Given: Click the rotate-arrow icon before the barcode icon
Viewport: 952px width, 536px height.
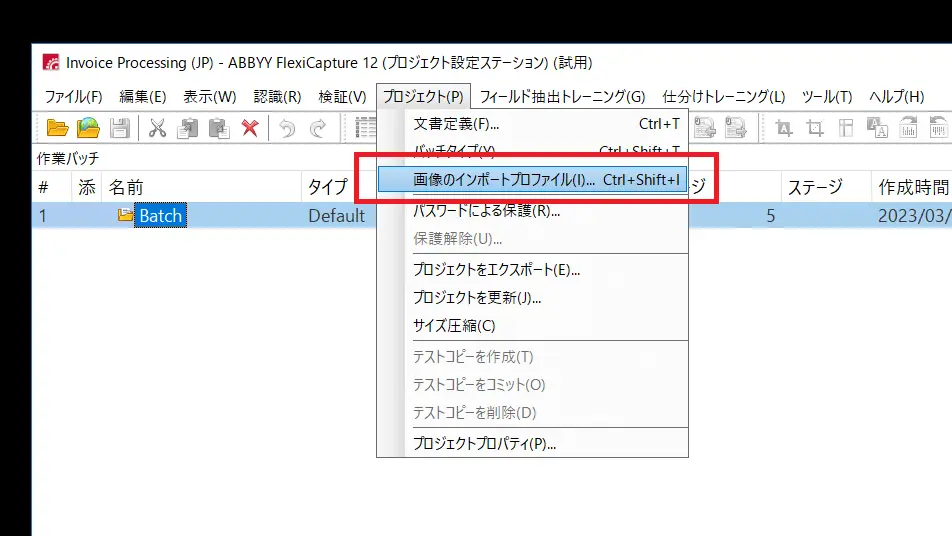Looking at the screenshot, I should pyautogui.click(x=908, y=127).
